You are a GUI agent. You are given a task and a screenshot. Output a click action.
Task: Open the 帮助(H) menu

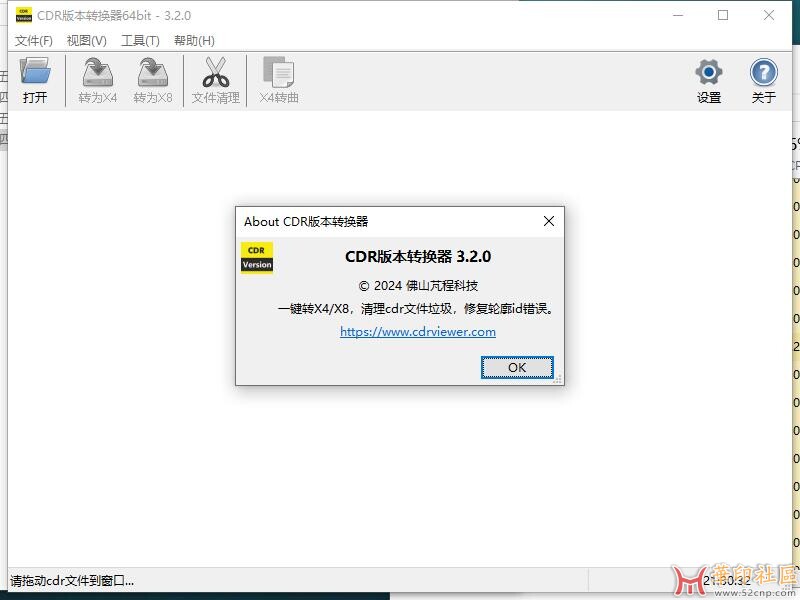pyautogui.click(x=194, y=40)
